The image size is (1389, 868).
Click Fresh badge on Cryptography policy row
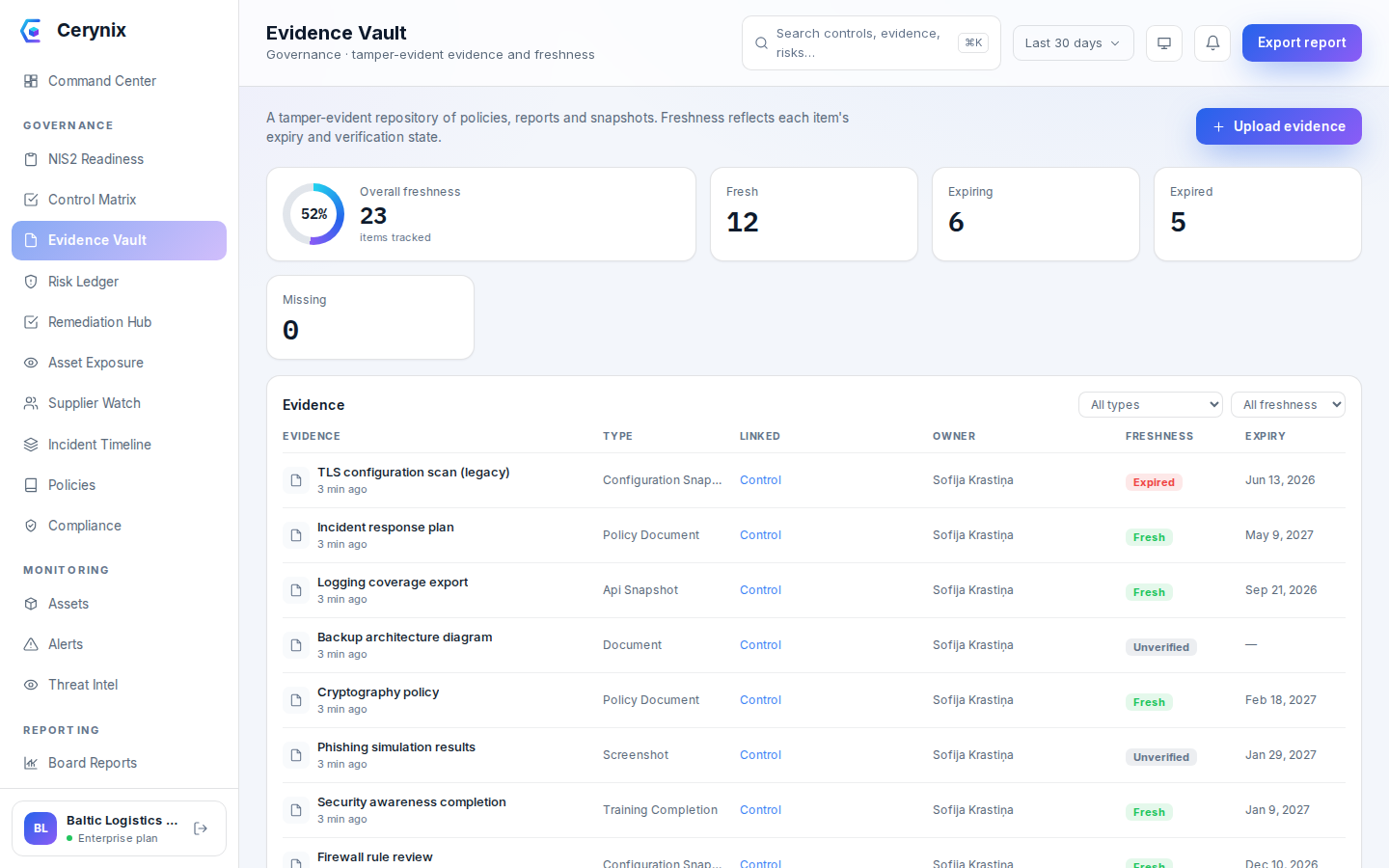pyautogui.click(x=1149, y=702)
